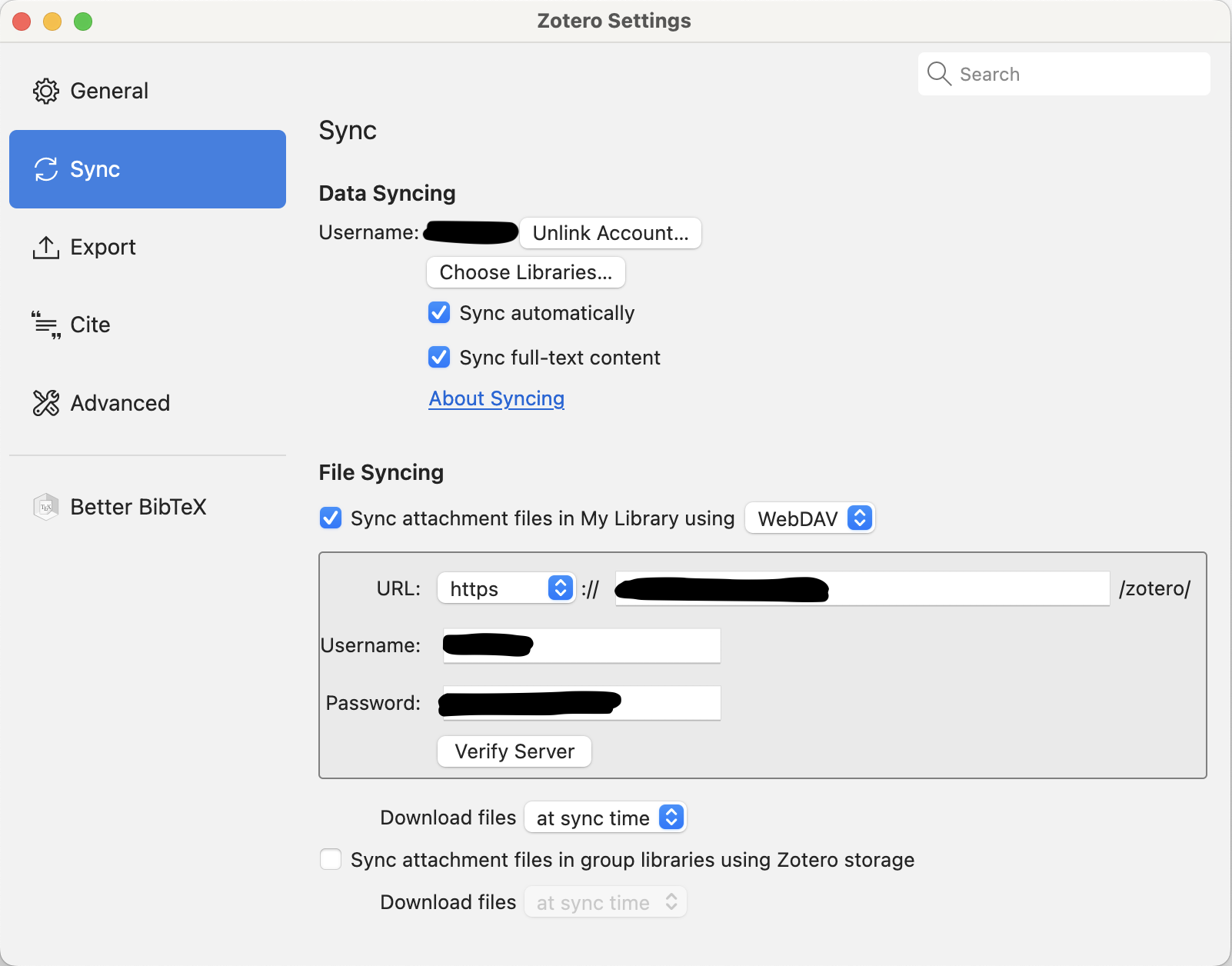The image size is (1232, 966).
Task: Uncheck Sync full-text content
Action: [x=439, y=358]
